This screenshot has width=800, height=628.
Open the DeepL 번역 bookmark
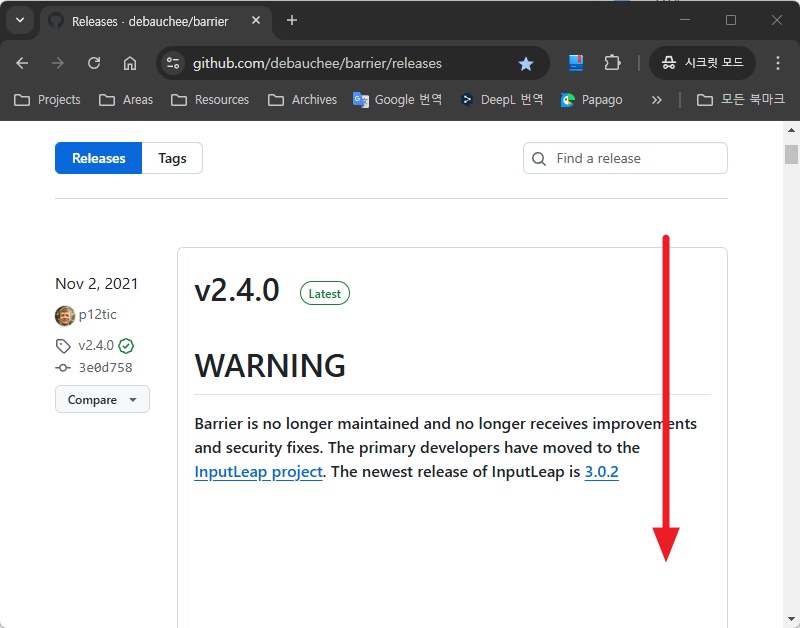click(502, 99)
